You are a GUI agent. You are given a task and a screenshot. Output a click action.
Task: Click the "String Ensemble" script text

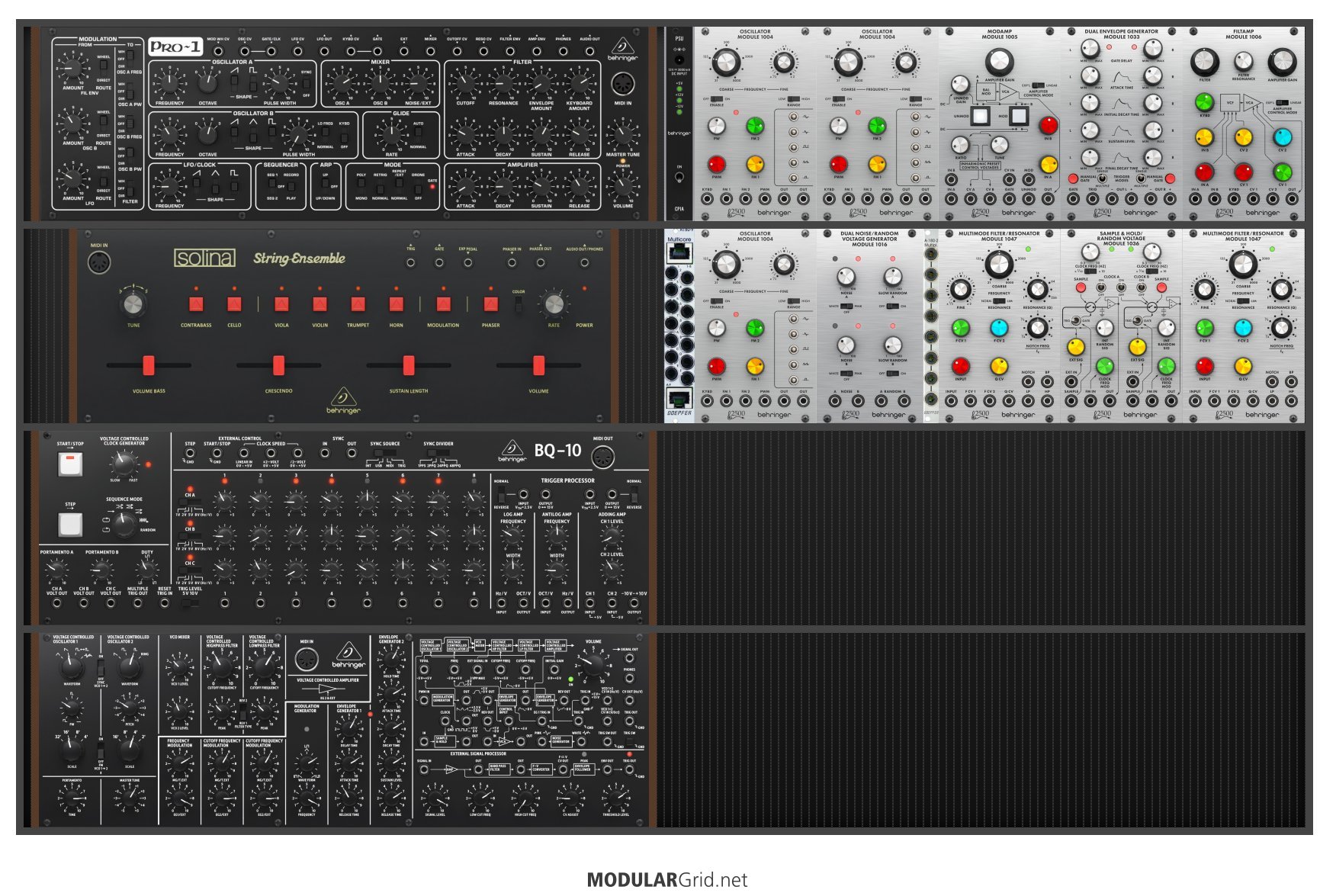tap(299, 259)
